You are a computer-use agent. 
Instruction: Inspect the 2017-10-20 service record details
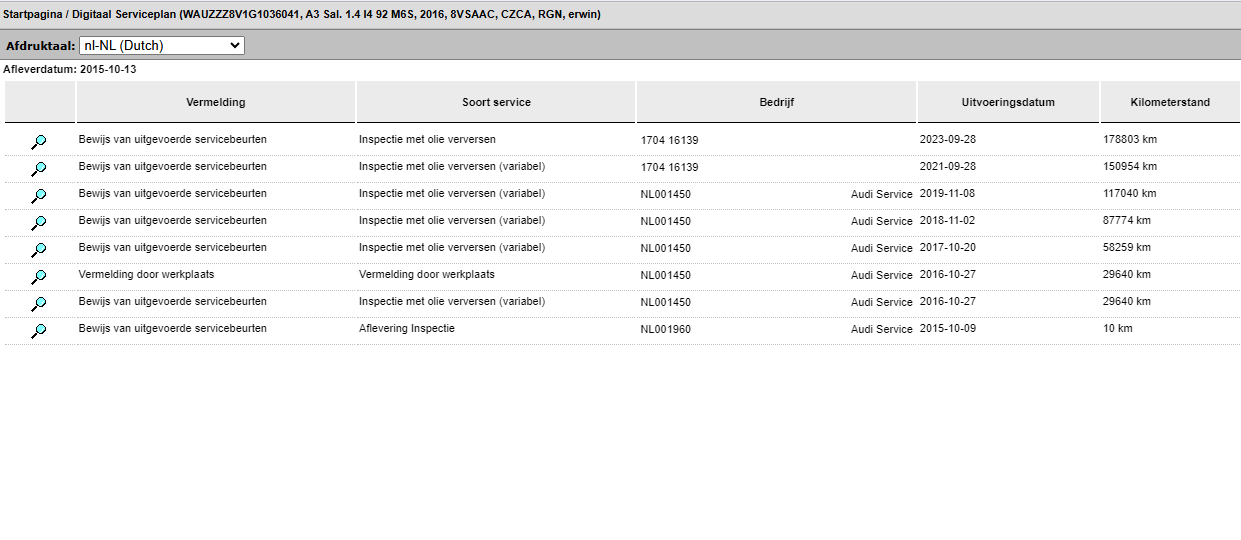tap(39, 249)
